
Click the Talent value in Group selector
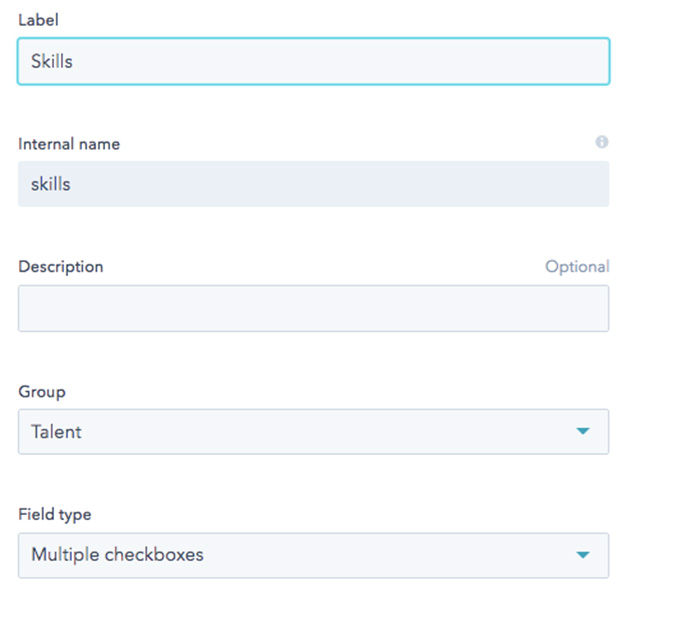[56, 432]
